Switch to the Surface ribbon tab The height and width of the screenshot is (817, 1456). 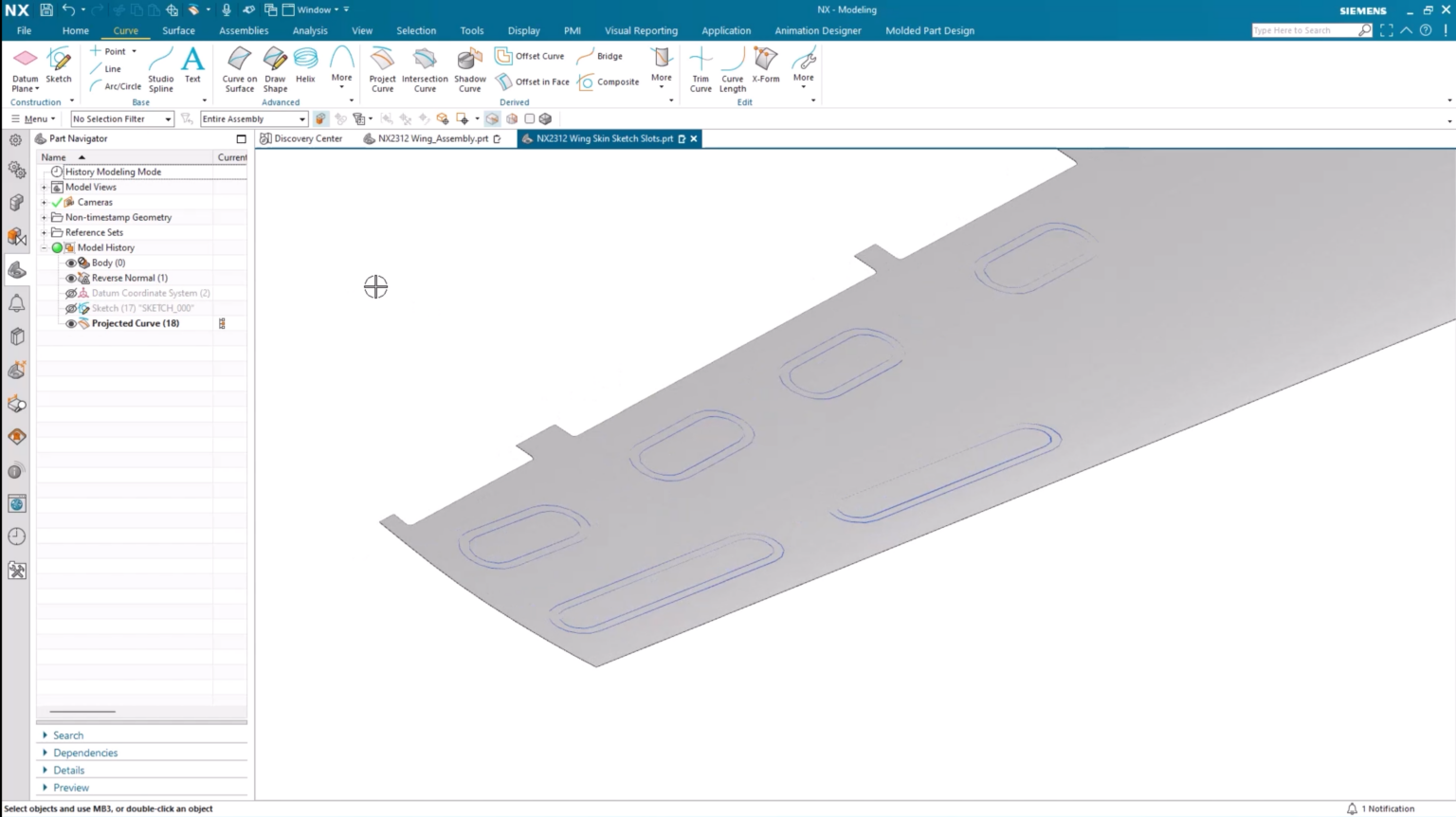click(x=178, y=30)
